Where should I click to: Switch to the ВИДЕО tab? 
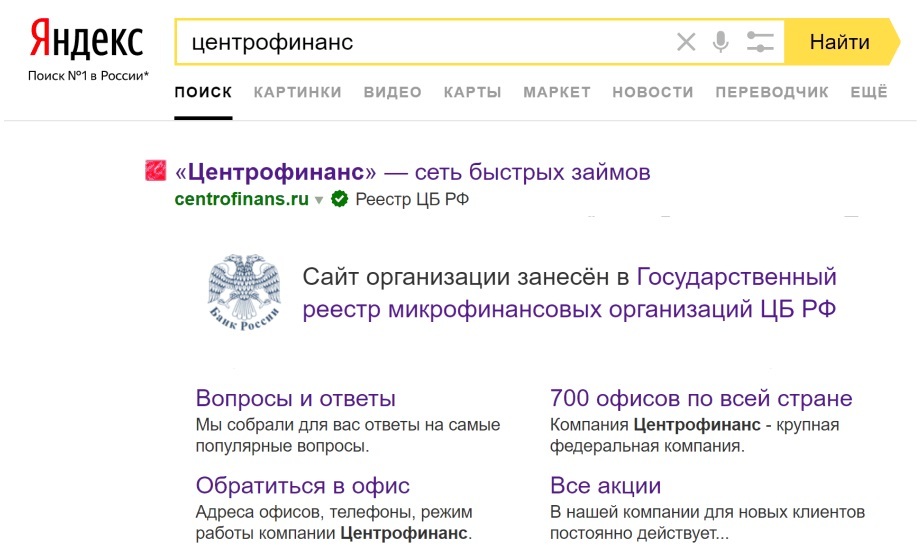pyautogui.click(x=392, y=92)
